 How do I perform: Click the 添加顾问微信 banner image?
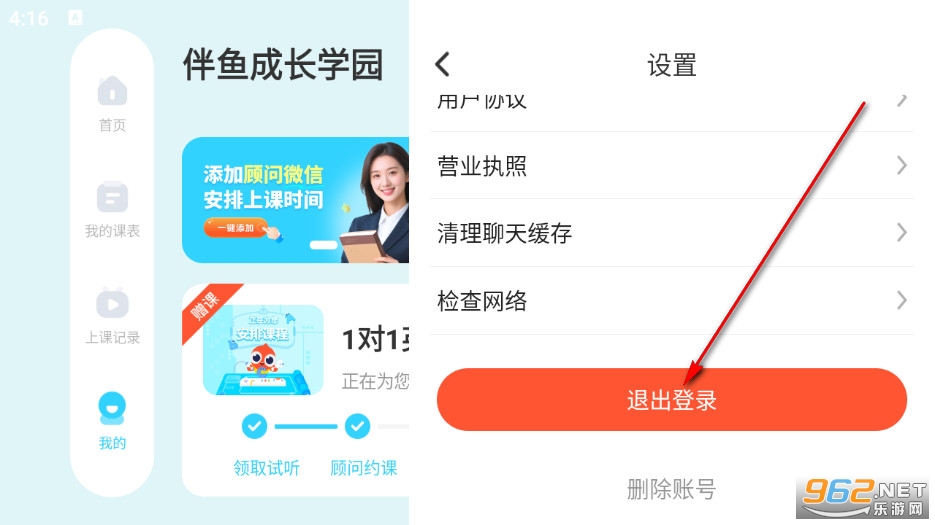296,200
